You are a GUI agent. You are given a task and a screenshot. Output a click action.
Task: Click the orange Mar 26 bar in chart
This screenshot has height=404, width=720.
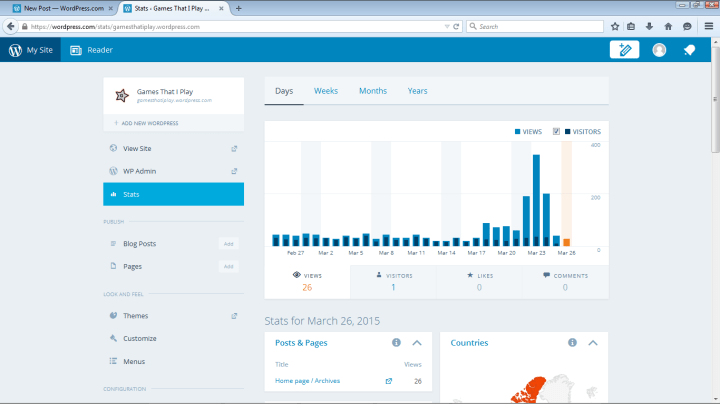tap(567, 242)
